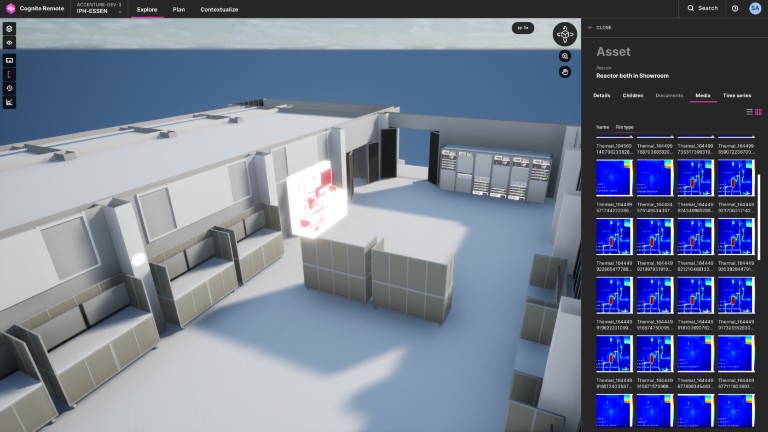The image size is (768, 432).
Task: Open the layers tool in left toolbar
Action: (9, 29)
